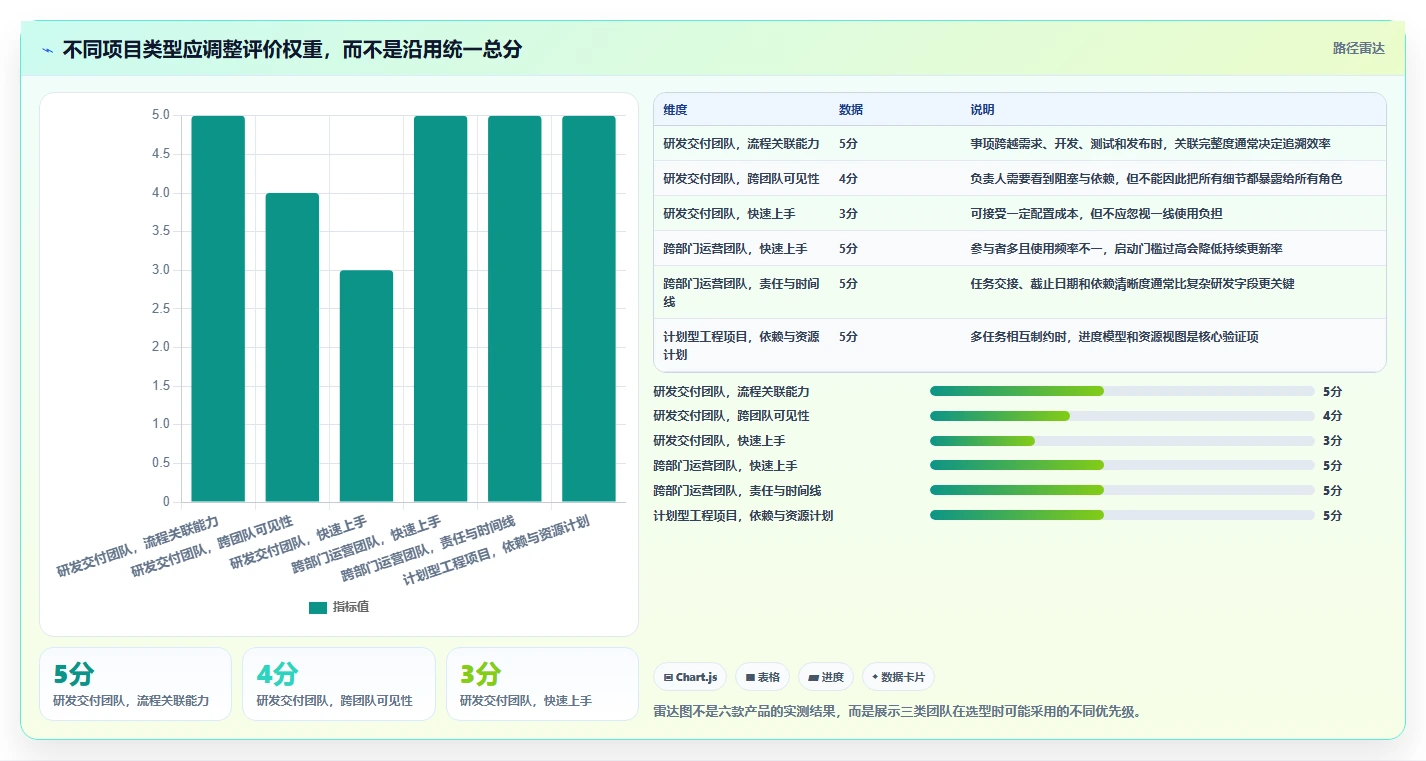Click the page title 不同项目类型应调整评价权重
Image resolution: width=1426 pixels, height=761 pixels.
pos(292,50)
